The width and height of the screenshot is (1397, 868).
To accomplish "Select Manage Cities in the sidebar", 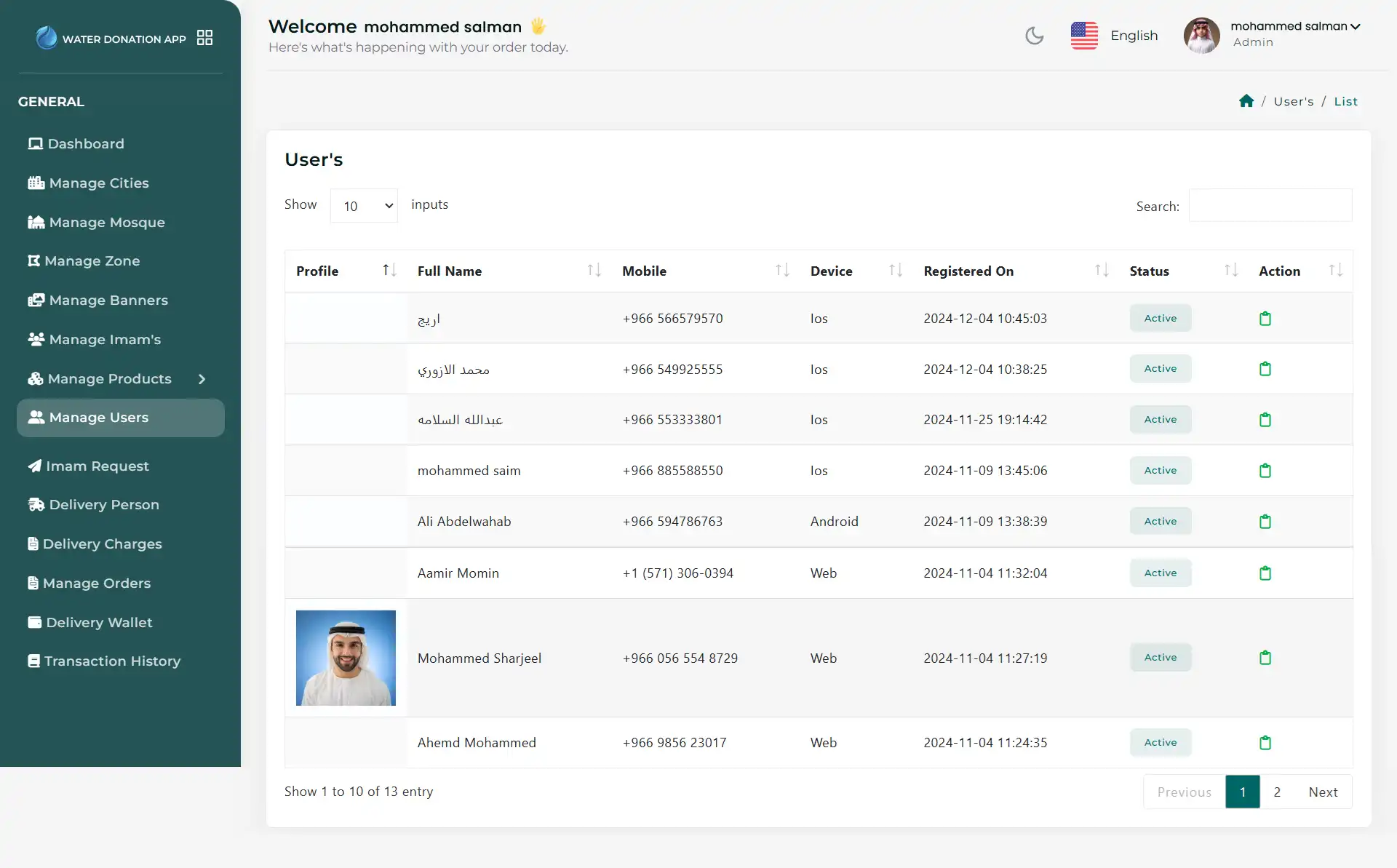I will pos(97,183).
